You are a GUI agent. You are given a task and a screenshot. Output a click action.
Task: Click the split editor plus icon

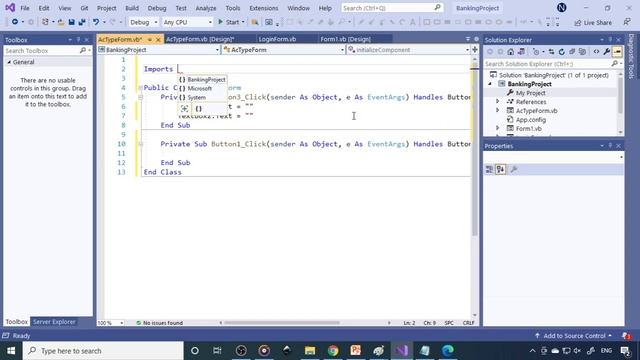(475, 49)
